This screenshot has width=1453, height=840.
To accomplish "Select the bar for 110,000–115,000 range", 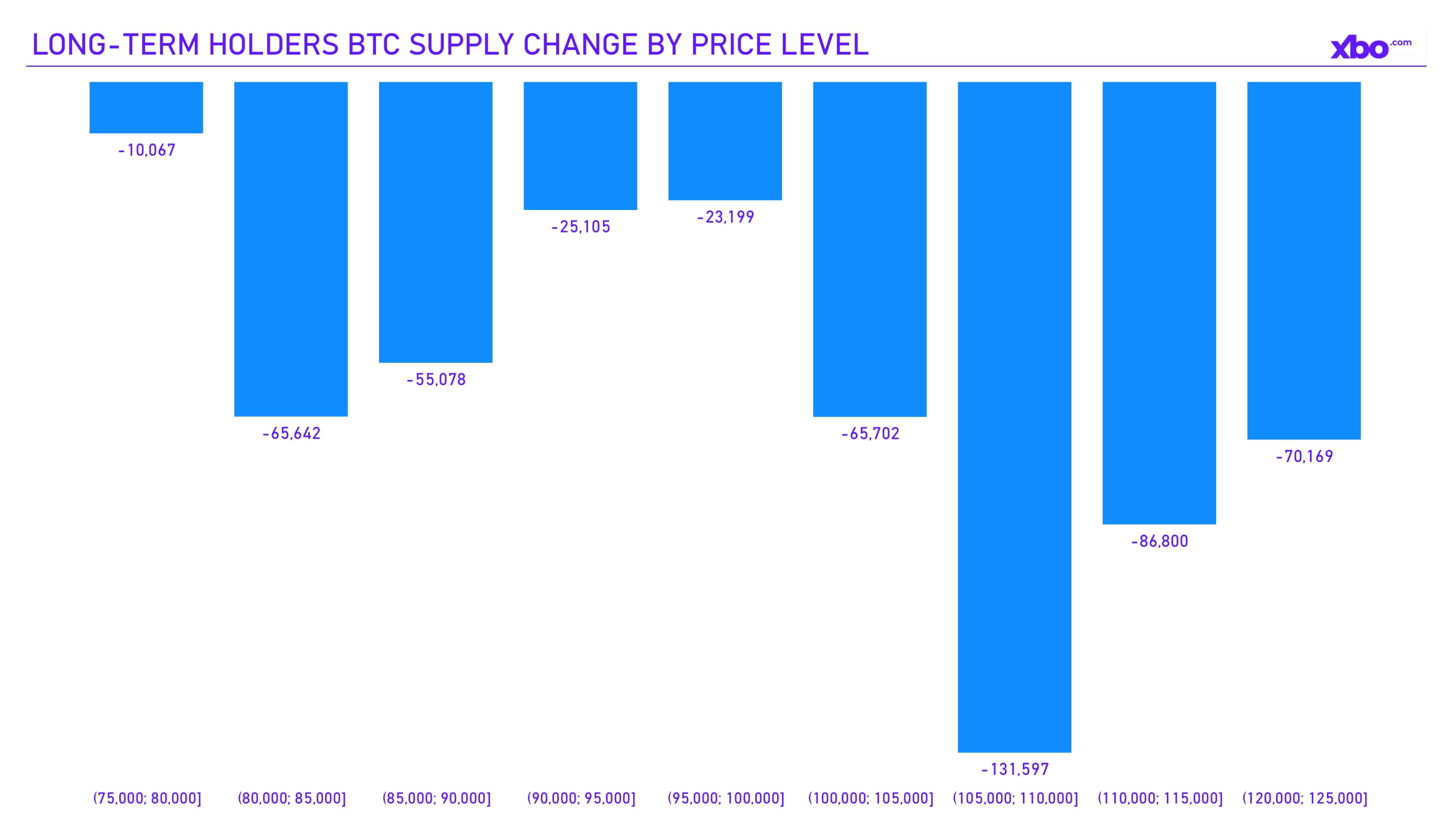I will point(1159,303).
